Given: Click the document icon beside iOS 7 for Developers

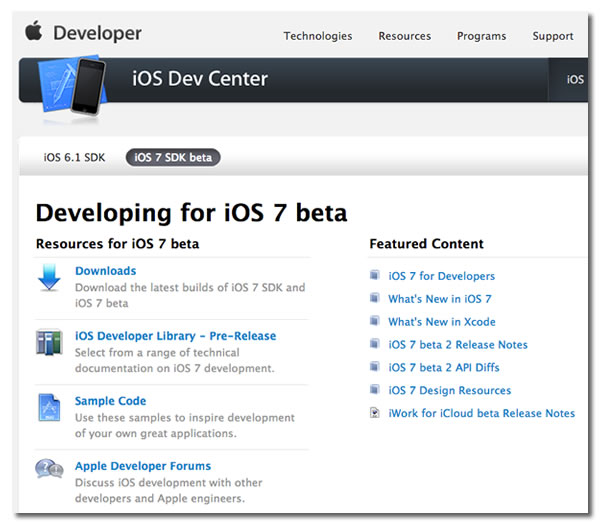Looking at the screenshot, I should (x=375, y=275).
